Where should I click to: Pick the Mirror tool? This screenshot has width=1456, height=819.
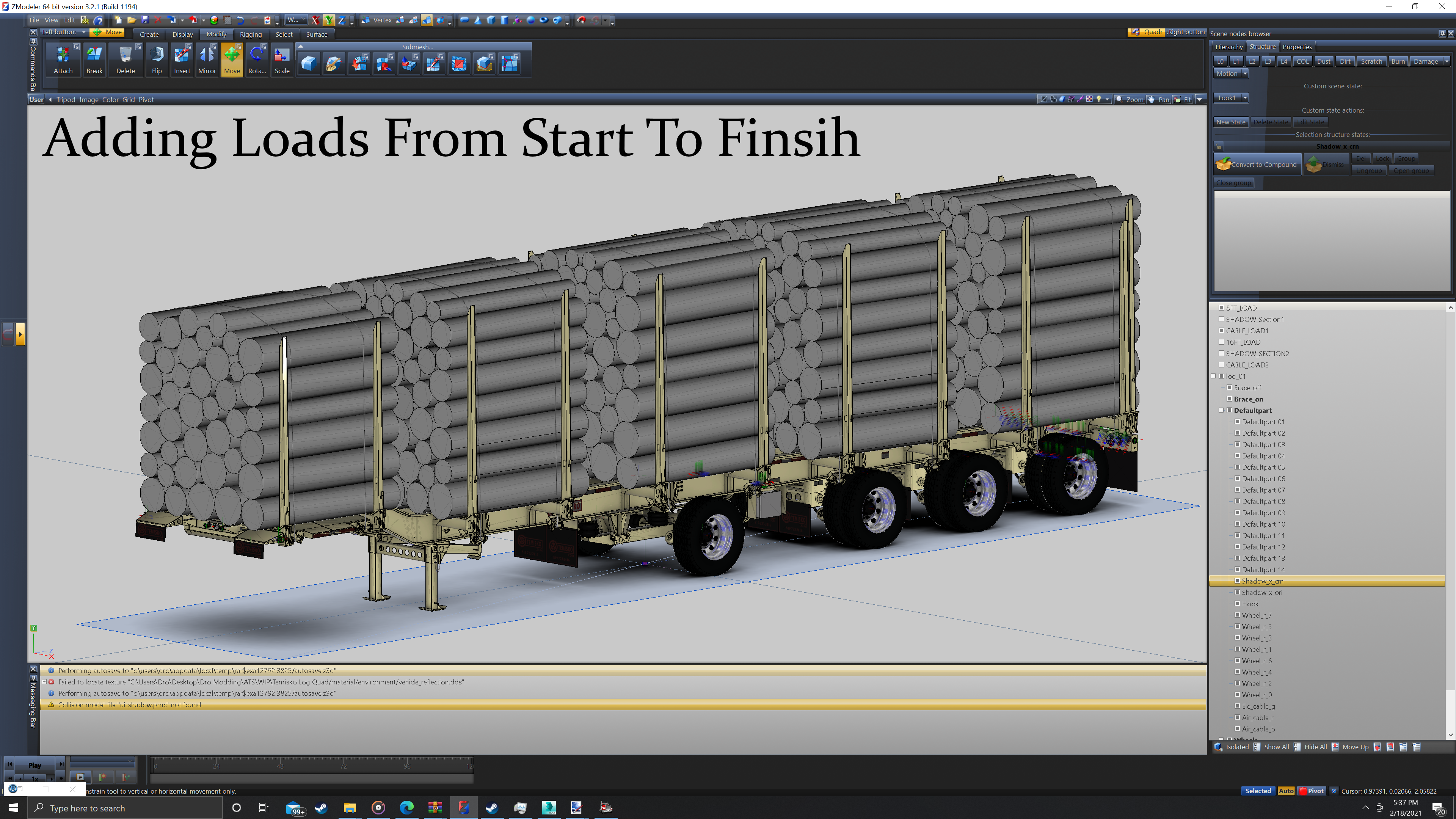pyautogui.click(x=207, y=60)
